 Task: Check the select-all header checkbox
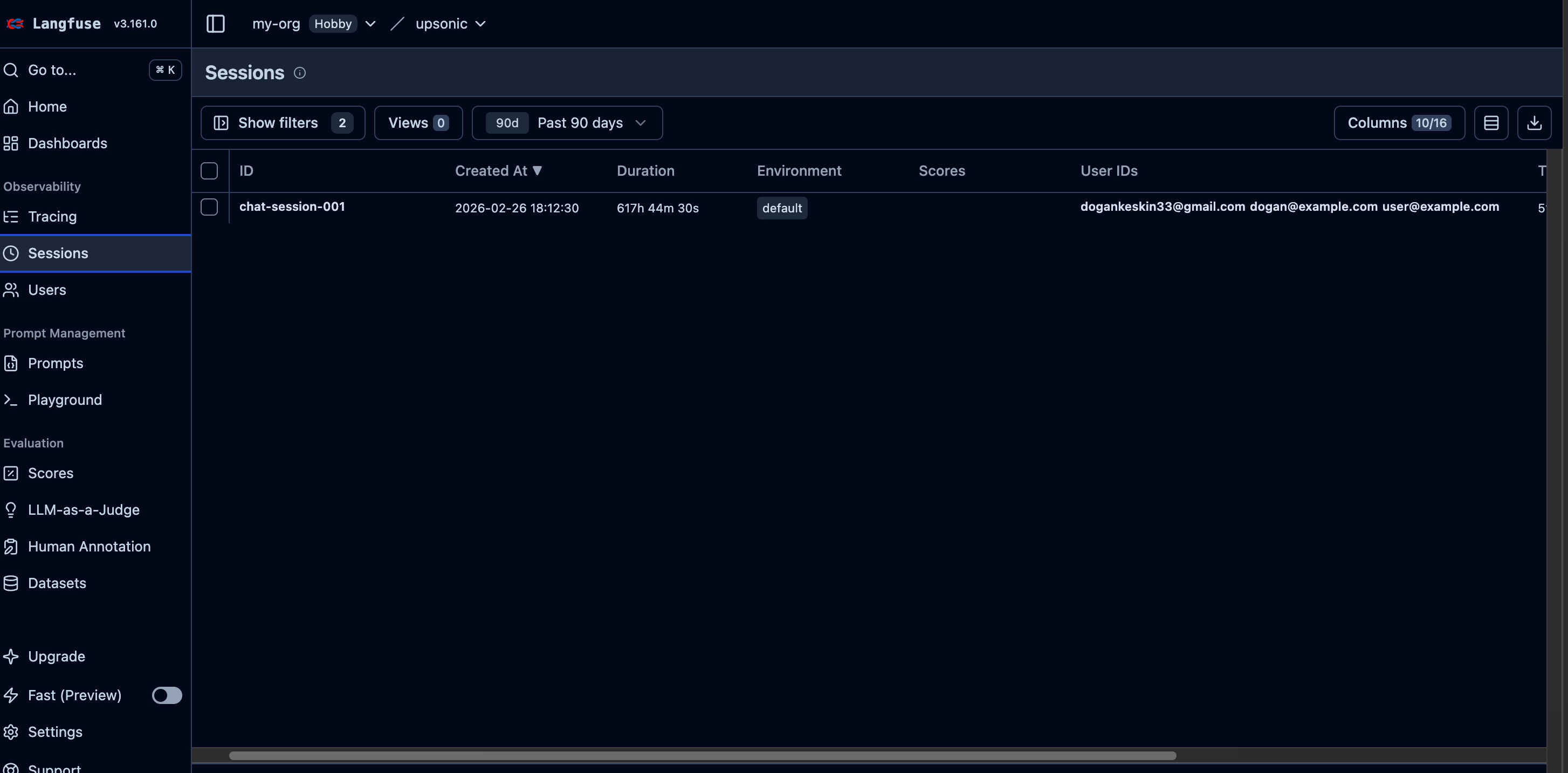pos(209,171)
